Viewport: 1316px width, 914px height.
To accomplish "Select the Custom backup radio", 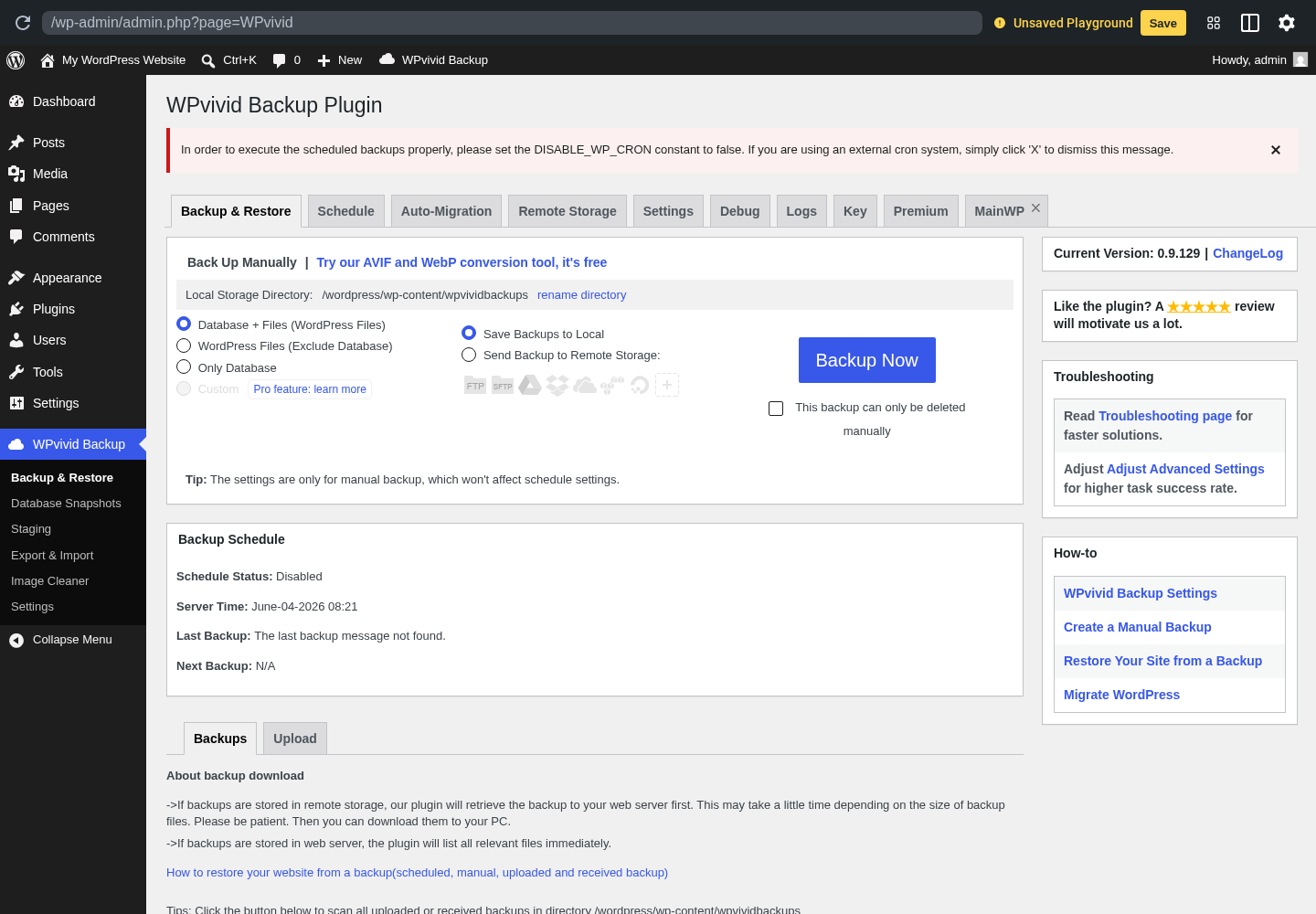I will (x=184, y=388).
